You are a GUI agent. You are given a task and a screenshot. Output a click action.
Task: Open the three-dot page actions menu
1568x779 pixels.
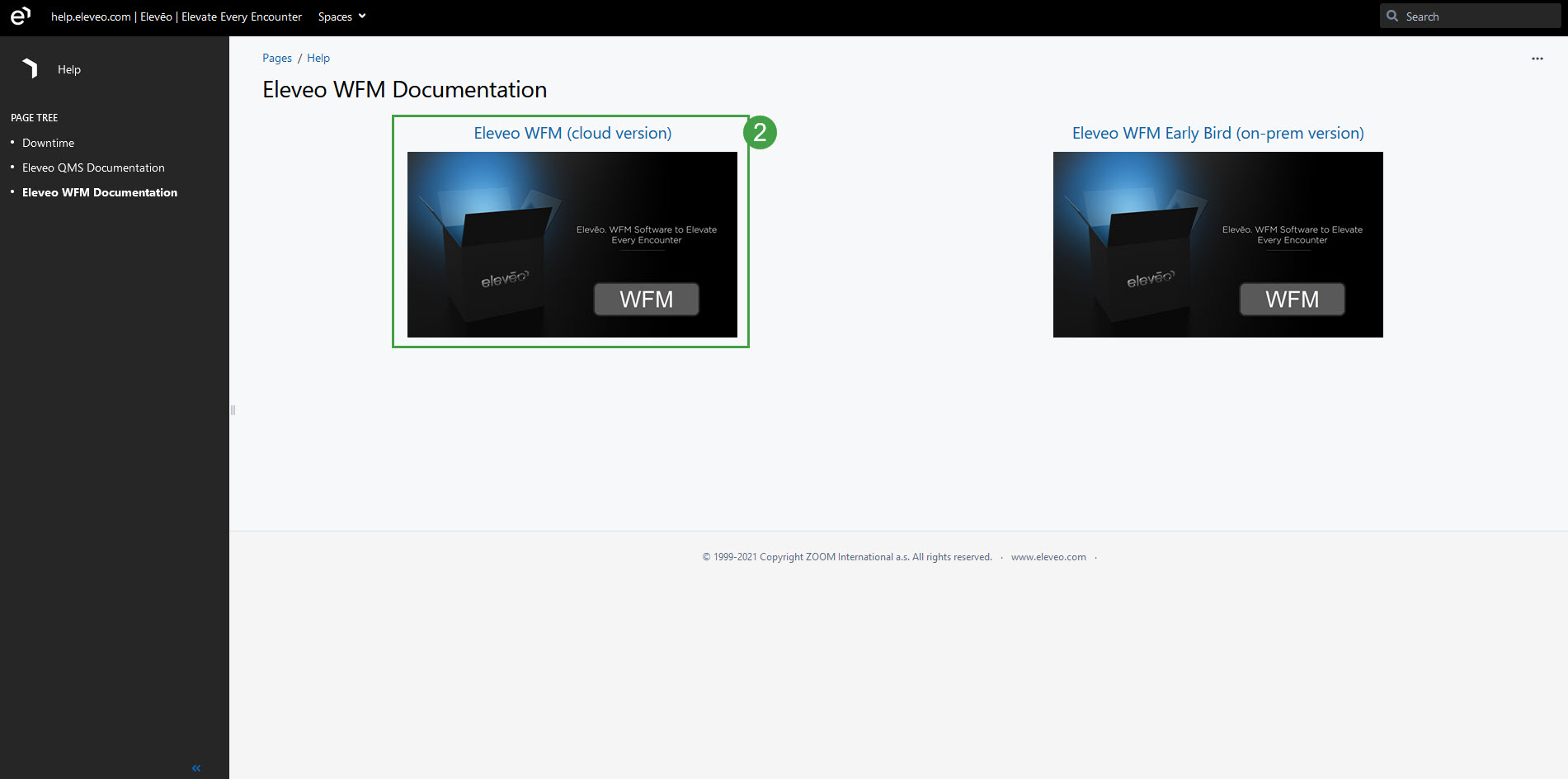pyautogui.click(x=1537, y=59)
